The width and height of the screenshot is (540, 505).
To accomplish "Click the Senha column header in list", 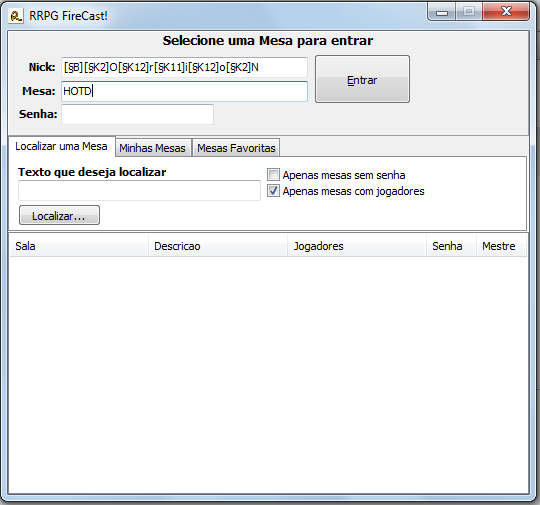I will point(451,246).
